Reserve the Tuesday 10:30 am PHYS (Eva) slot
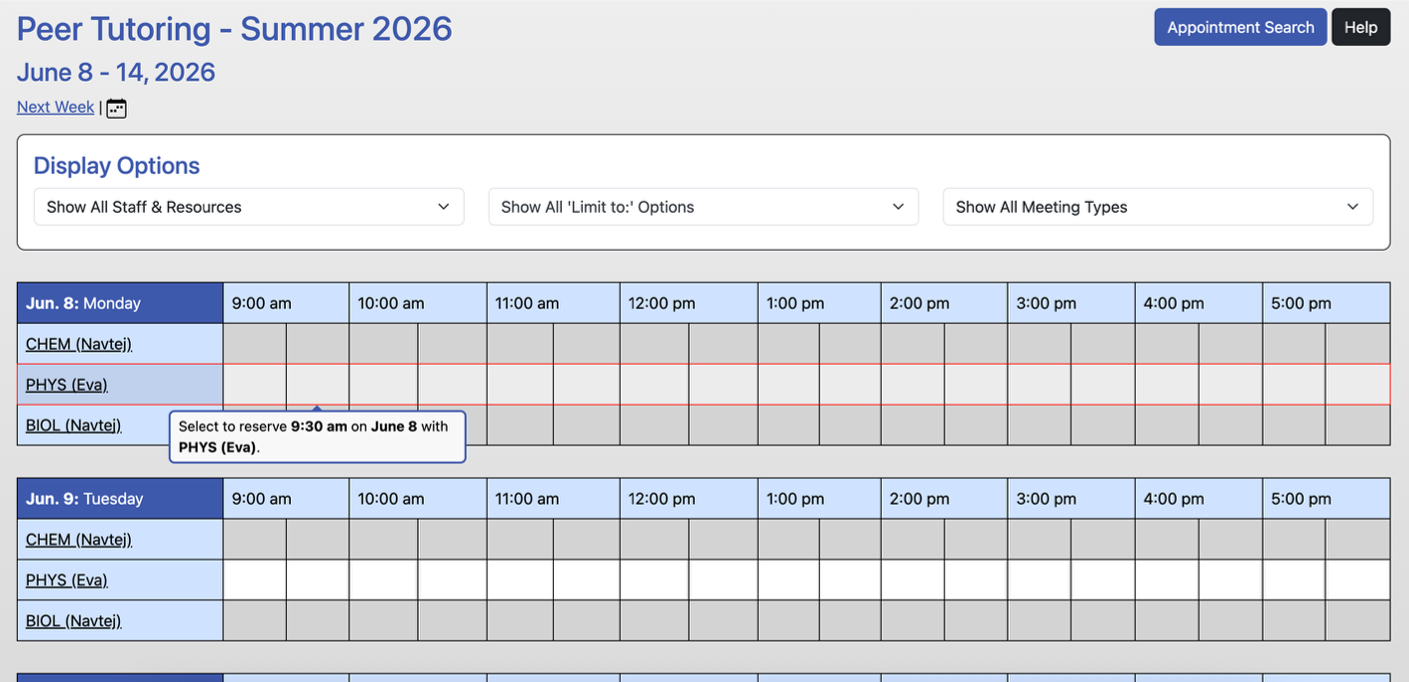The width and height of the screenshot is (1409, 682). click(452, 580)
